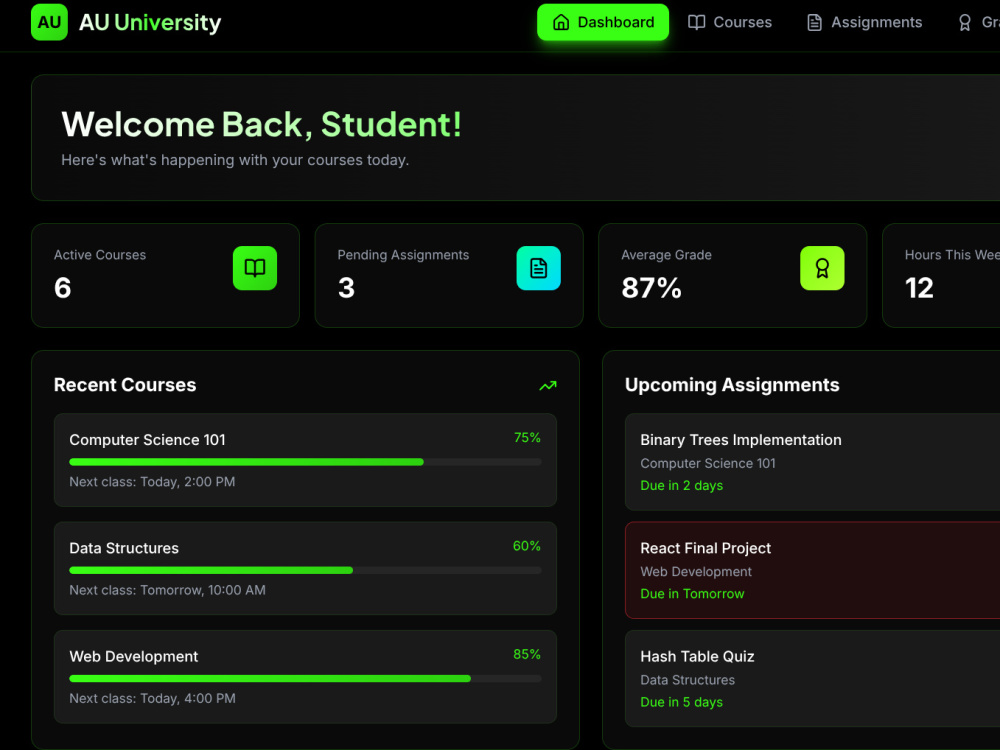Click 'Due in 5 days' label

682,702
